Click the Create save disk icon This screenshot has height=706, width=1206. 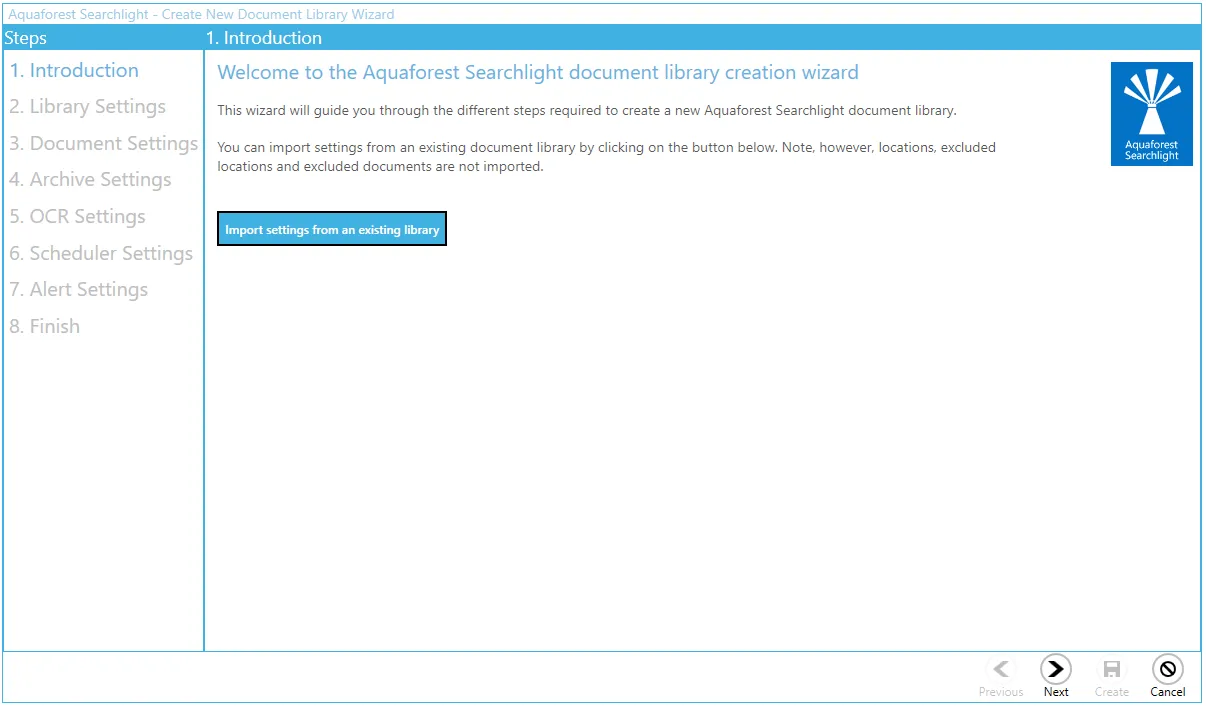point(1111,669)
